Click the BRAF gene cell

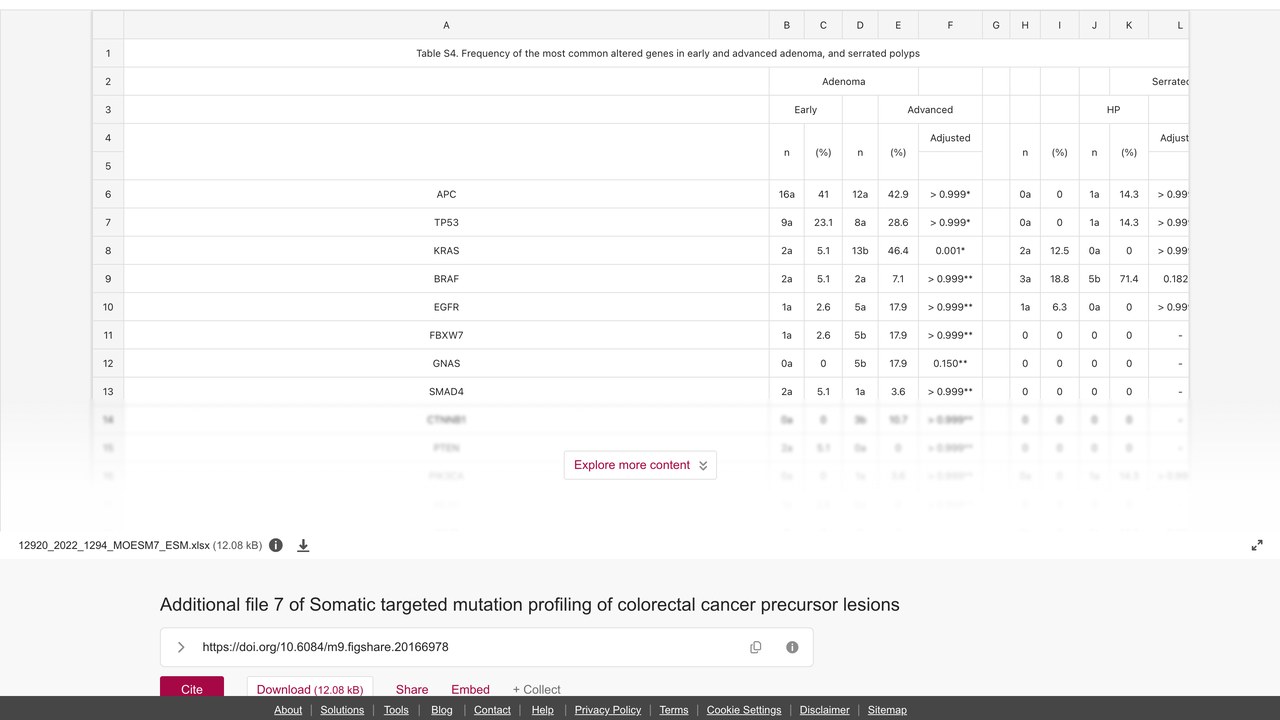(x=446, y=279)
